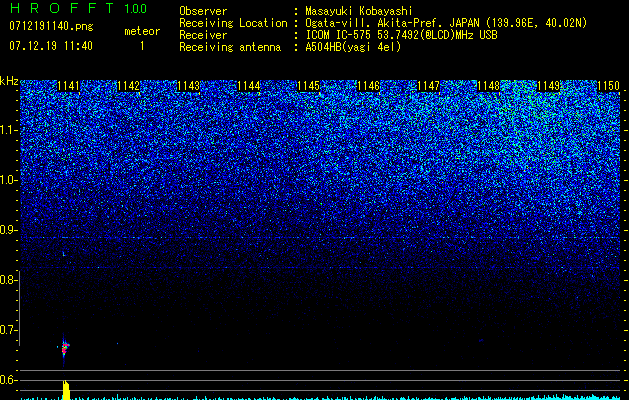Click the A504HB(yagi 4el) antenna text
The width and height of the screenshot is (629, 400).
[353, 47]
